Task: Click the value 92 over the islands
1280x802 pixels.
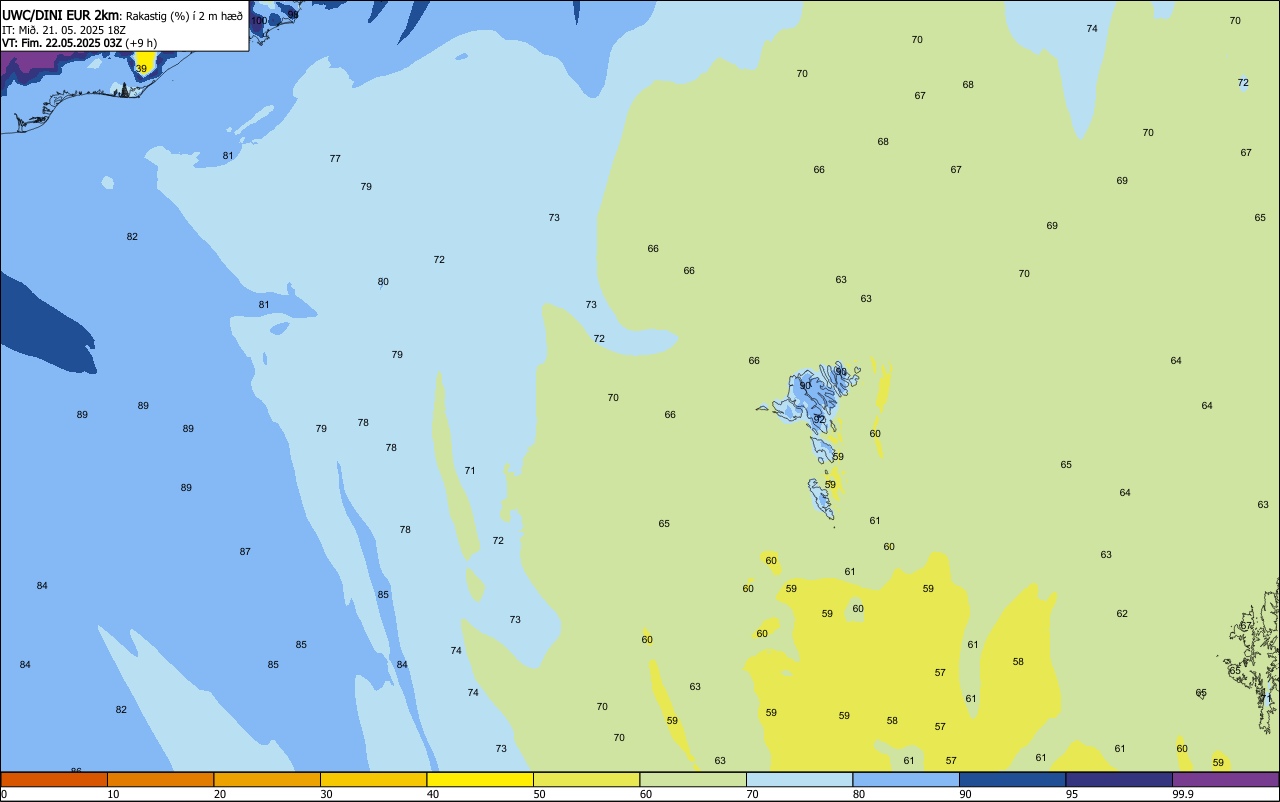Action: click(x=819, y=419)
